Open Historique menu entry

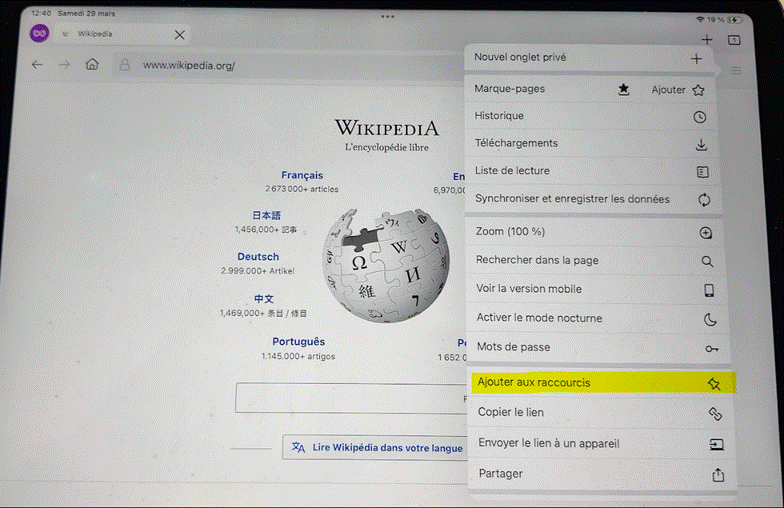[x=592, y=116]
